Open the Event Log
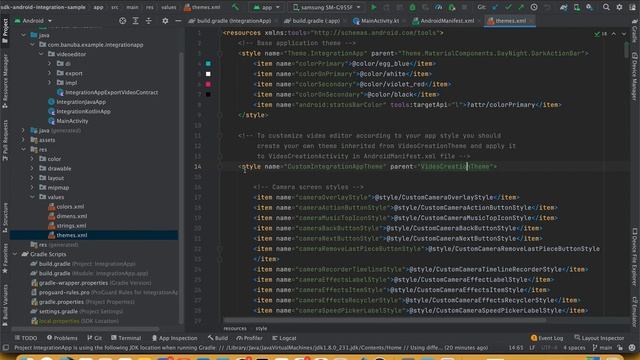 click(547, 338)
